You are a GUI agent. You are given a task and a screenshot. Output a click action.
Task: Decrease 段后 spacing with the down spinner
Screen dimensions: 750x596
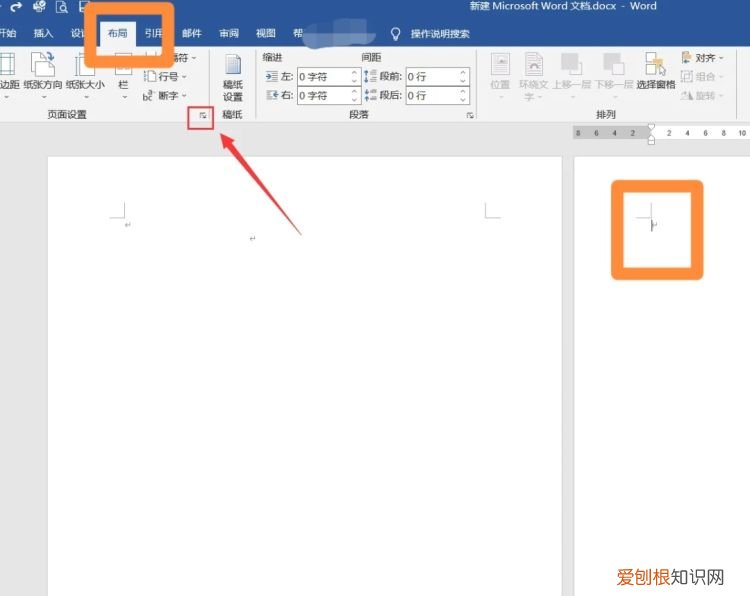(x=463, y=99)
